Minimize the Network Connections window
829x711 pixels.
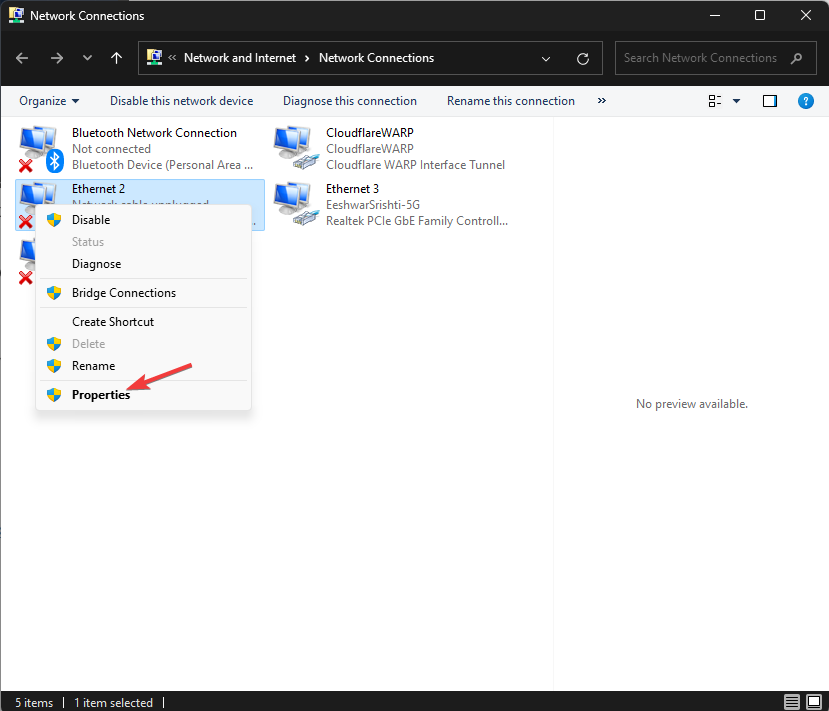point(715,15)
